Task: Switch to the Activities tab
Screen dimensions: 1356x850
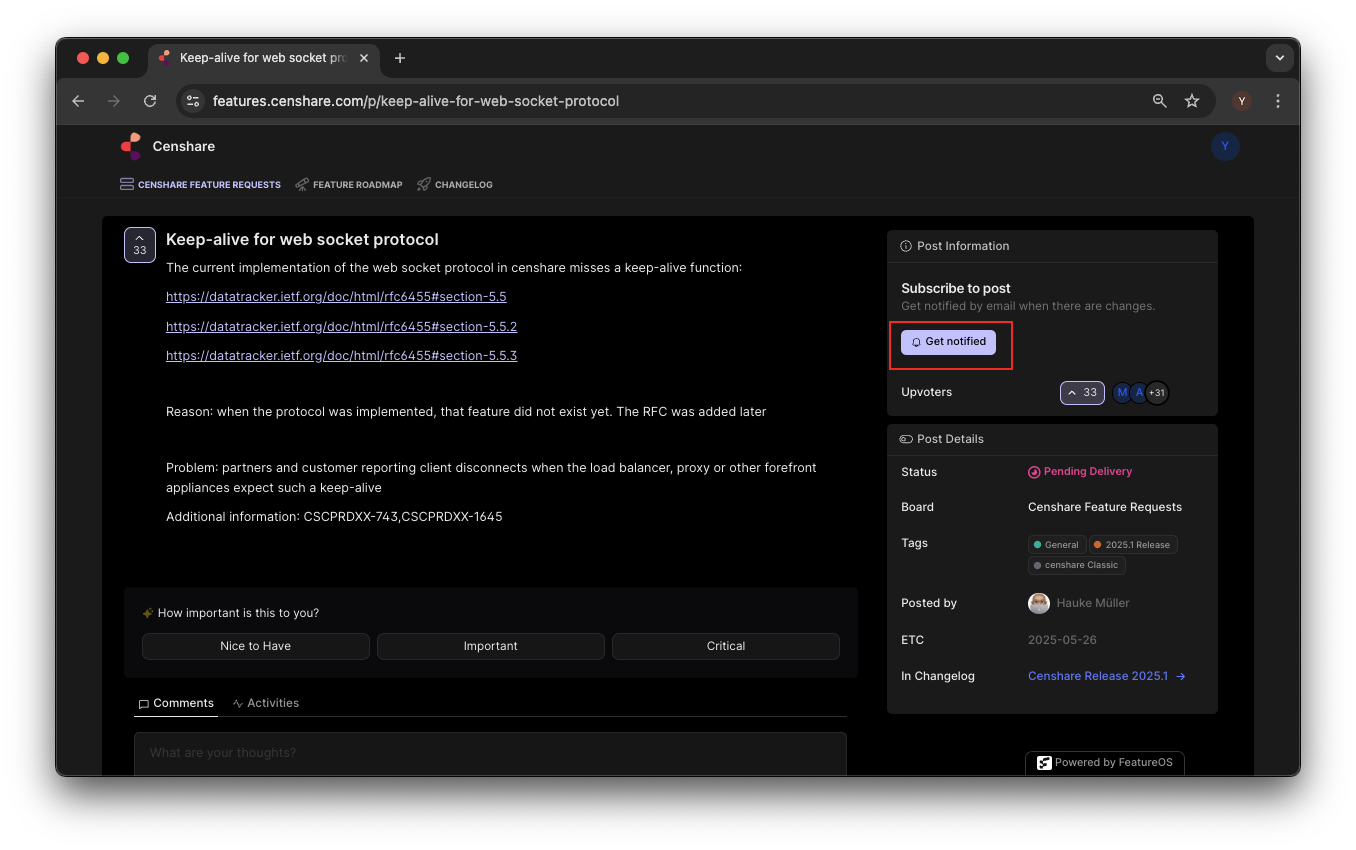Action: coord(266,702)
